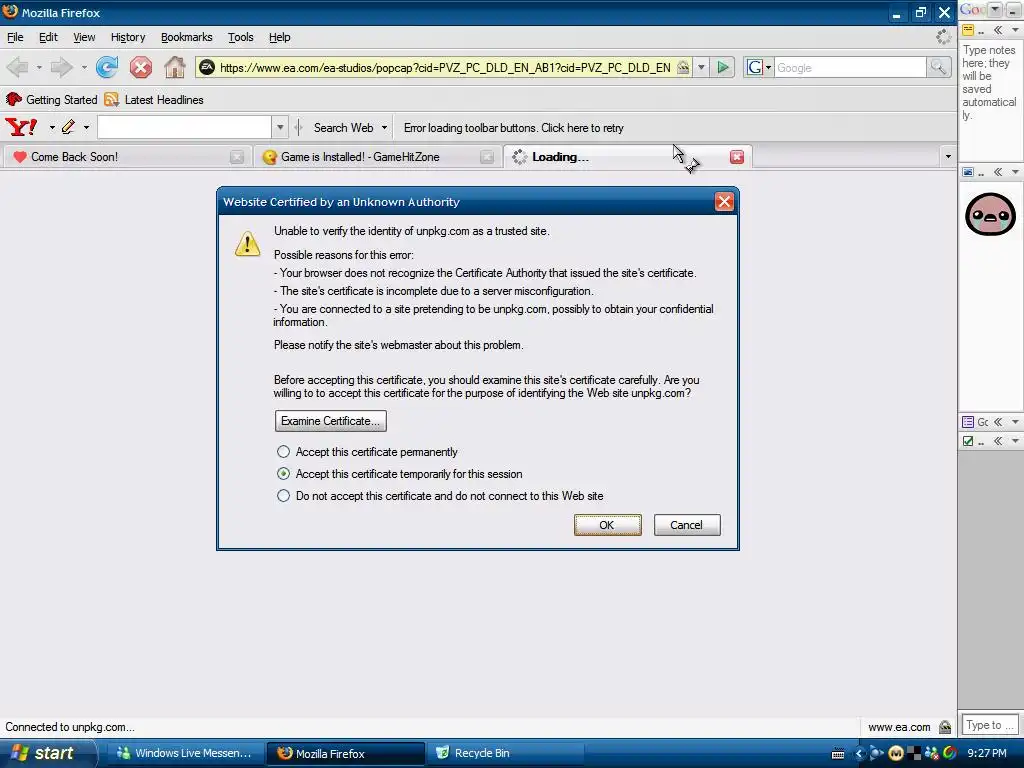The image size is (1024, 768).
Task: Click the to-do checkmark gadget icon
Action: coord(968,441)
